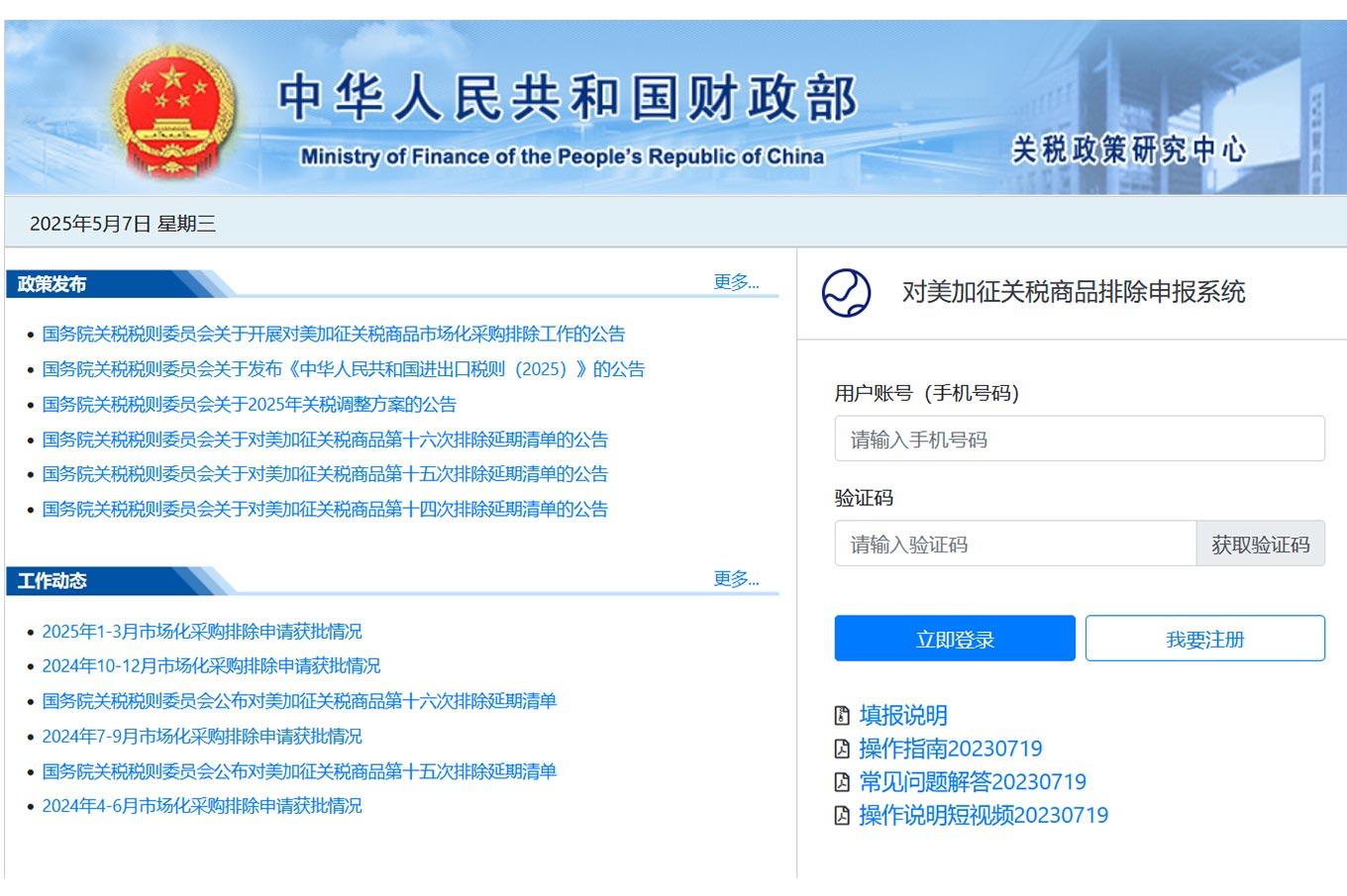
Task: Click the 获取验证码 button
Action: click(x=1261, y=544)
